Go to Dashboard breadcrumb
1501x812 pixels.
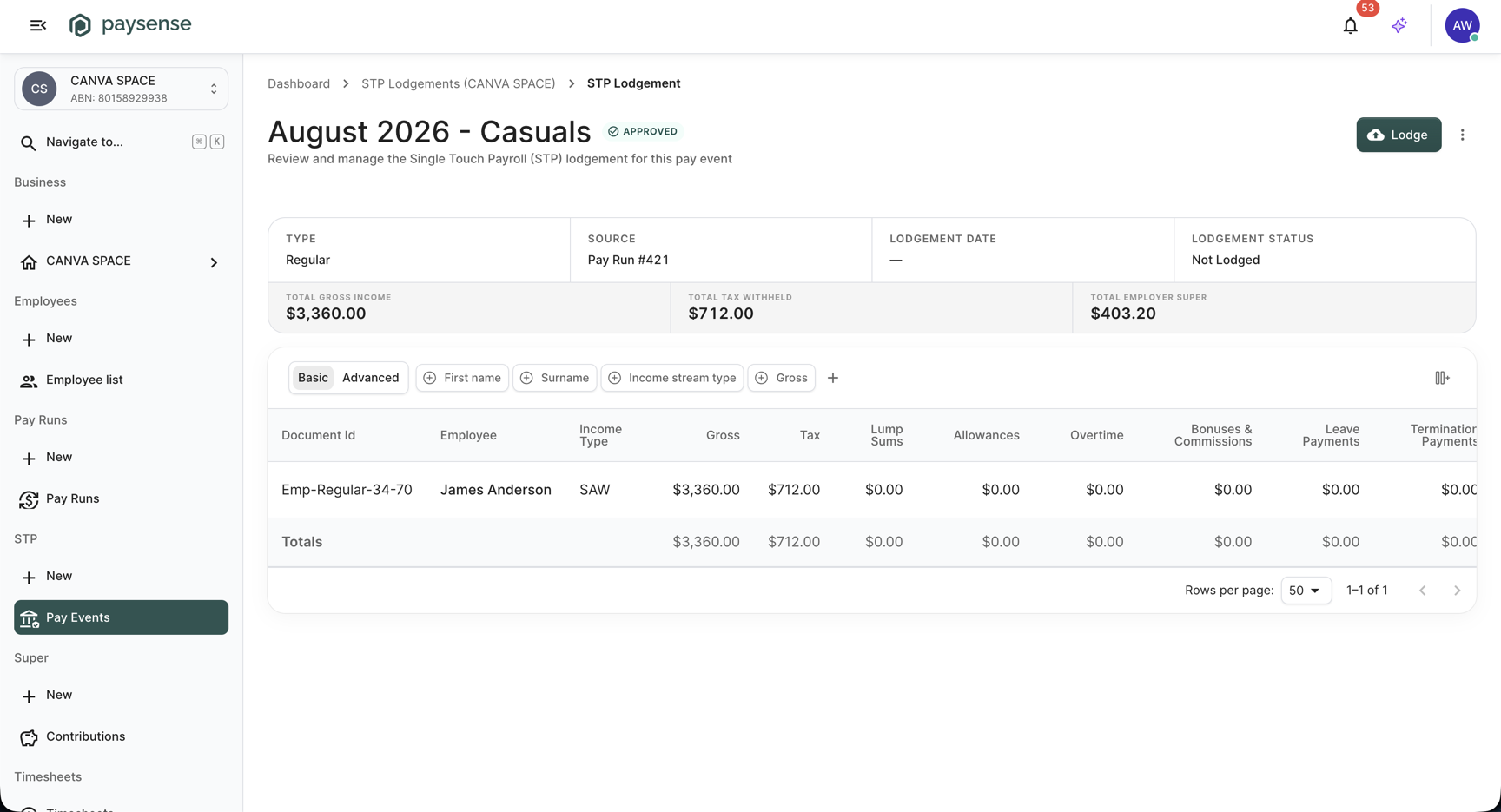pos(299,83)
